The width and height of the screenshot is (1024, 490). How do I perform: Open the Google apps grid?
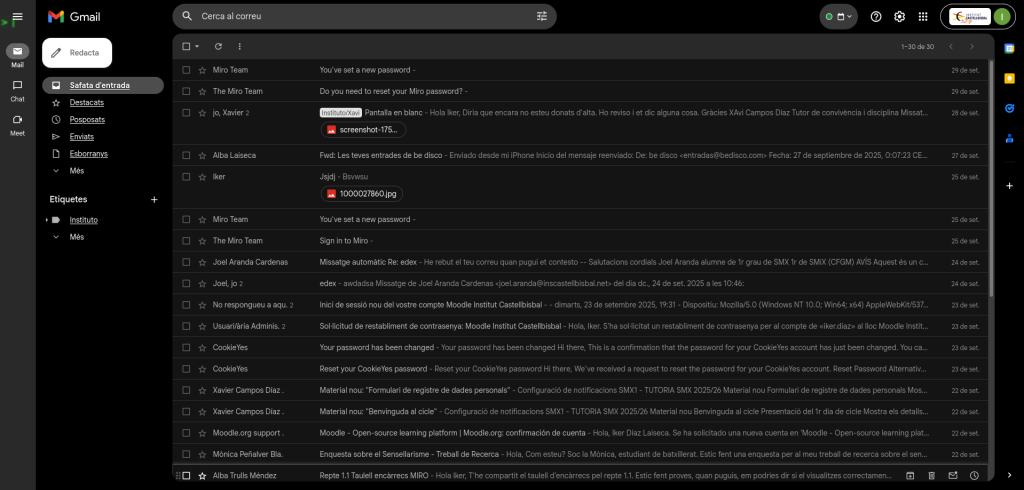922,16
